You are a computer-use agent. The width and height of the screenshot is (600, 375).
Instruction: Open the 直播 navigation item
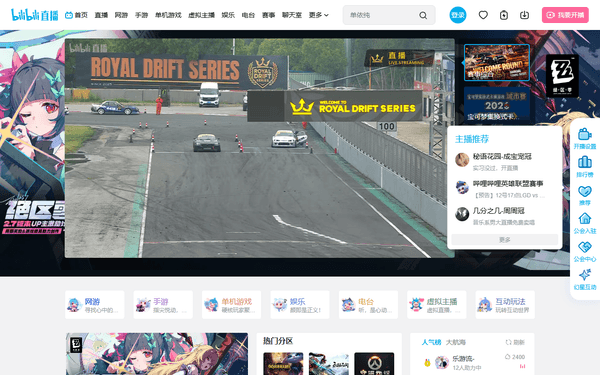coord(101,15)
